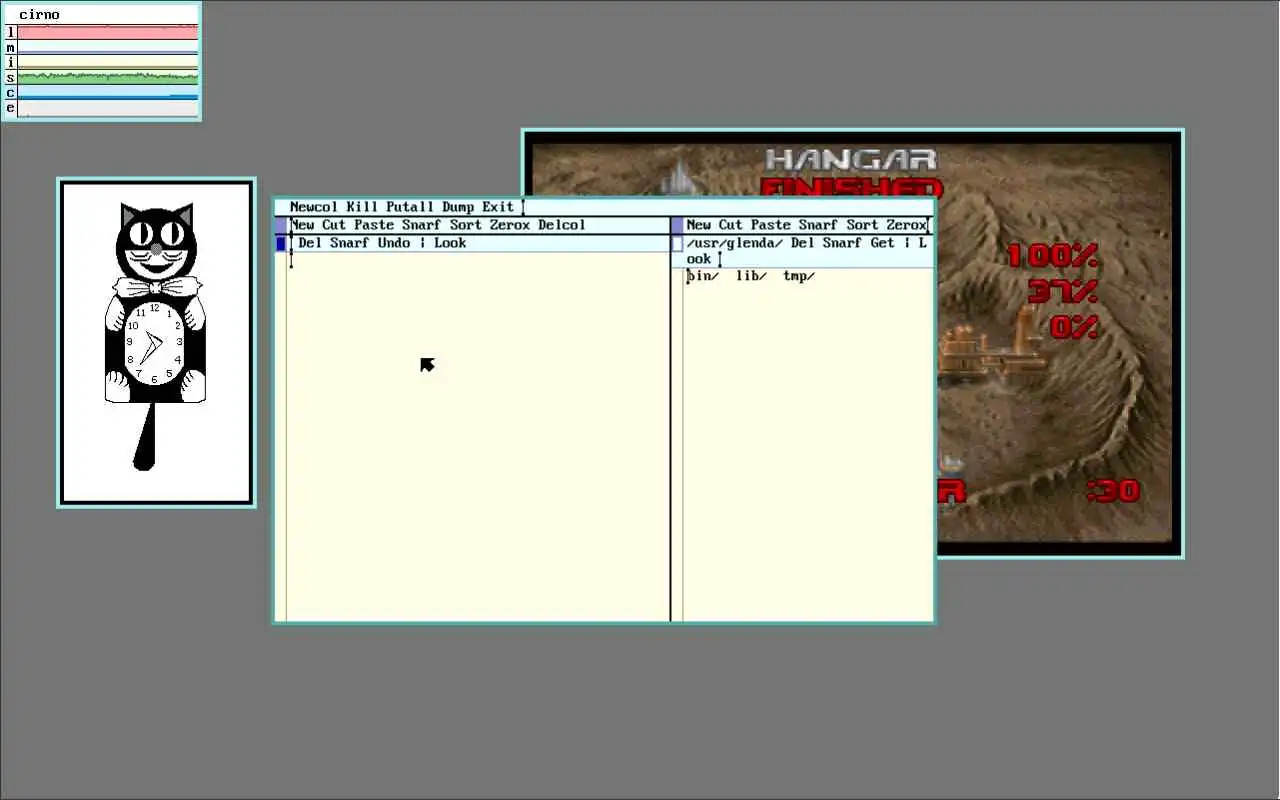Click Exit in acme's top tag
Viewport: 1280px width, 800px height.
[498, 207]
